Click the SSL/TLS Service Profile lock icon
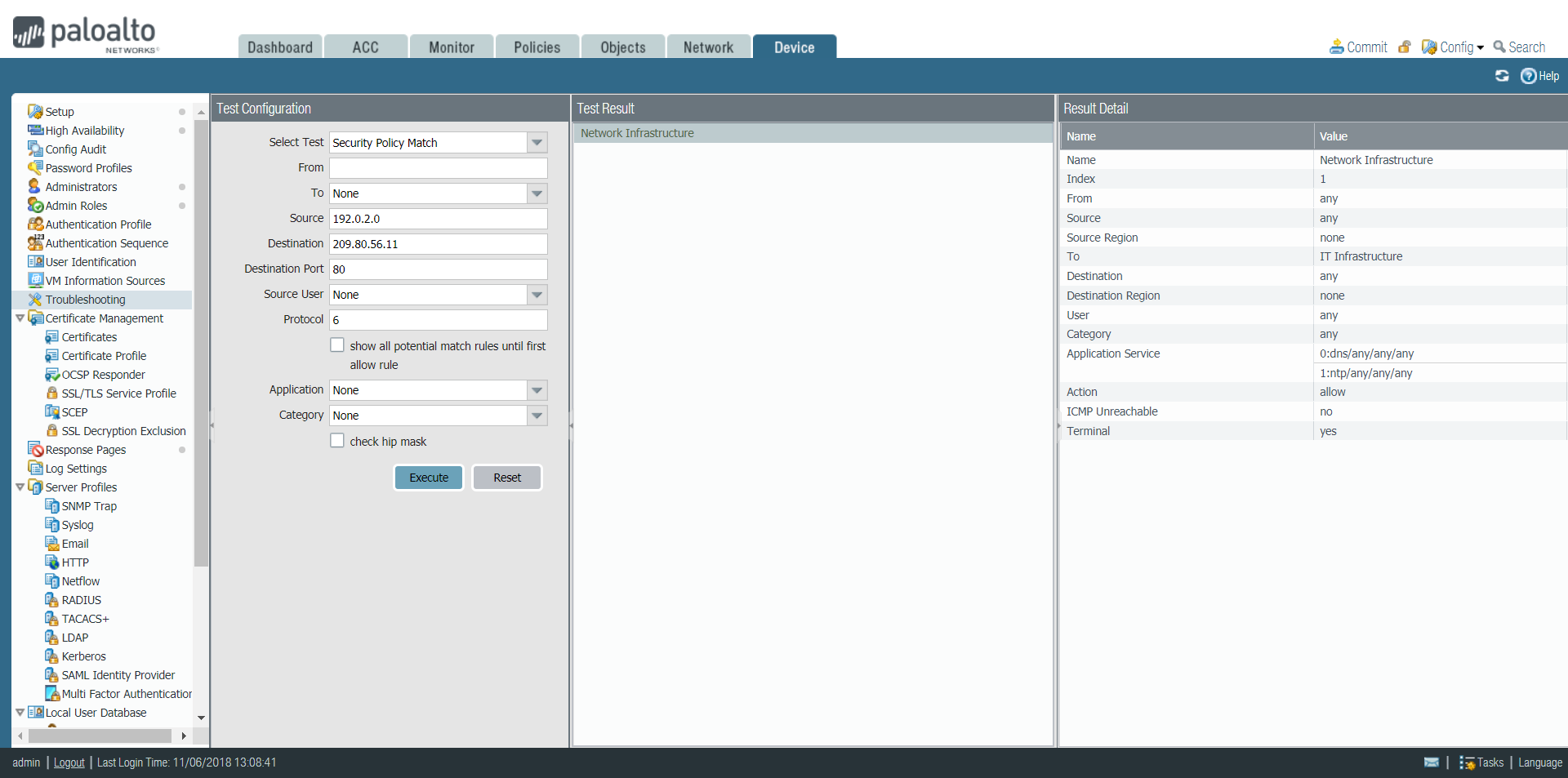The image size is (1568, 778). (52, 393)
